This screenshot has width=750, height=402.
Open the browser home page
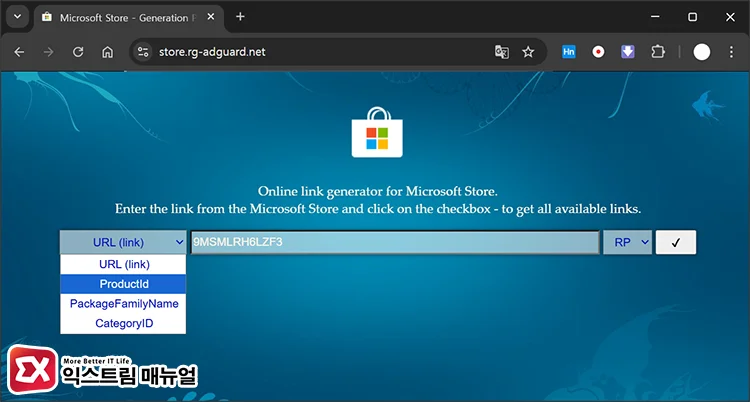click(x=108, y=52)
